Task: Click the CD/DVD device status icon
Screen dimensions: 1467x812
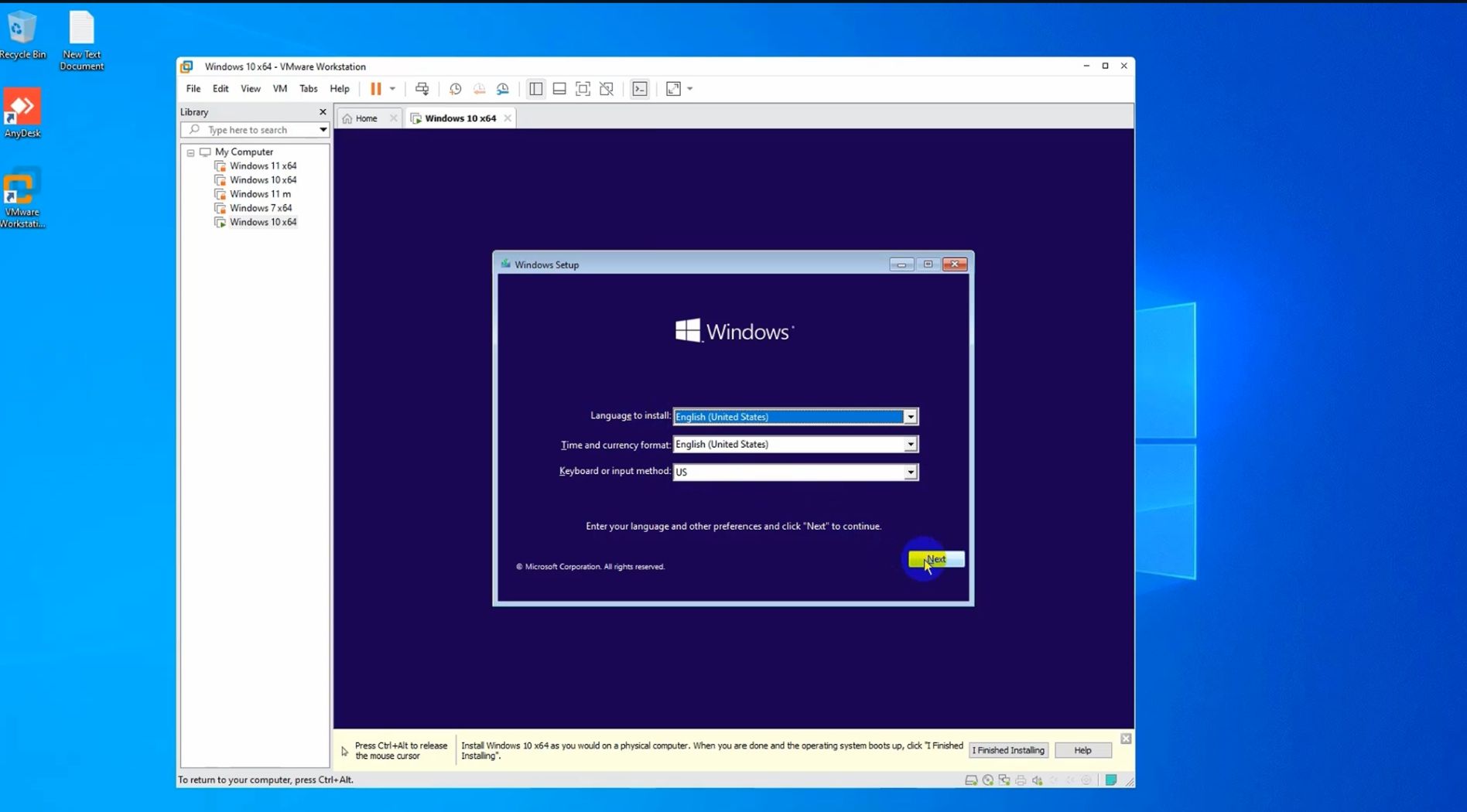Action: (987, 780)
